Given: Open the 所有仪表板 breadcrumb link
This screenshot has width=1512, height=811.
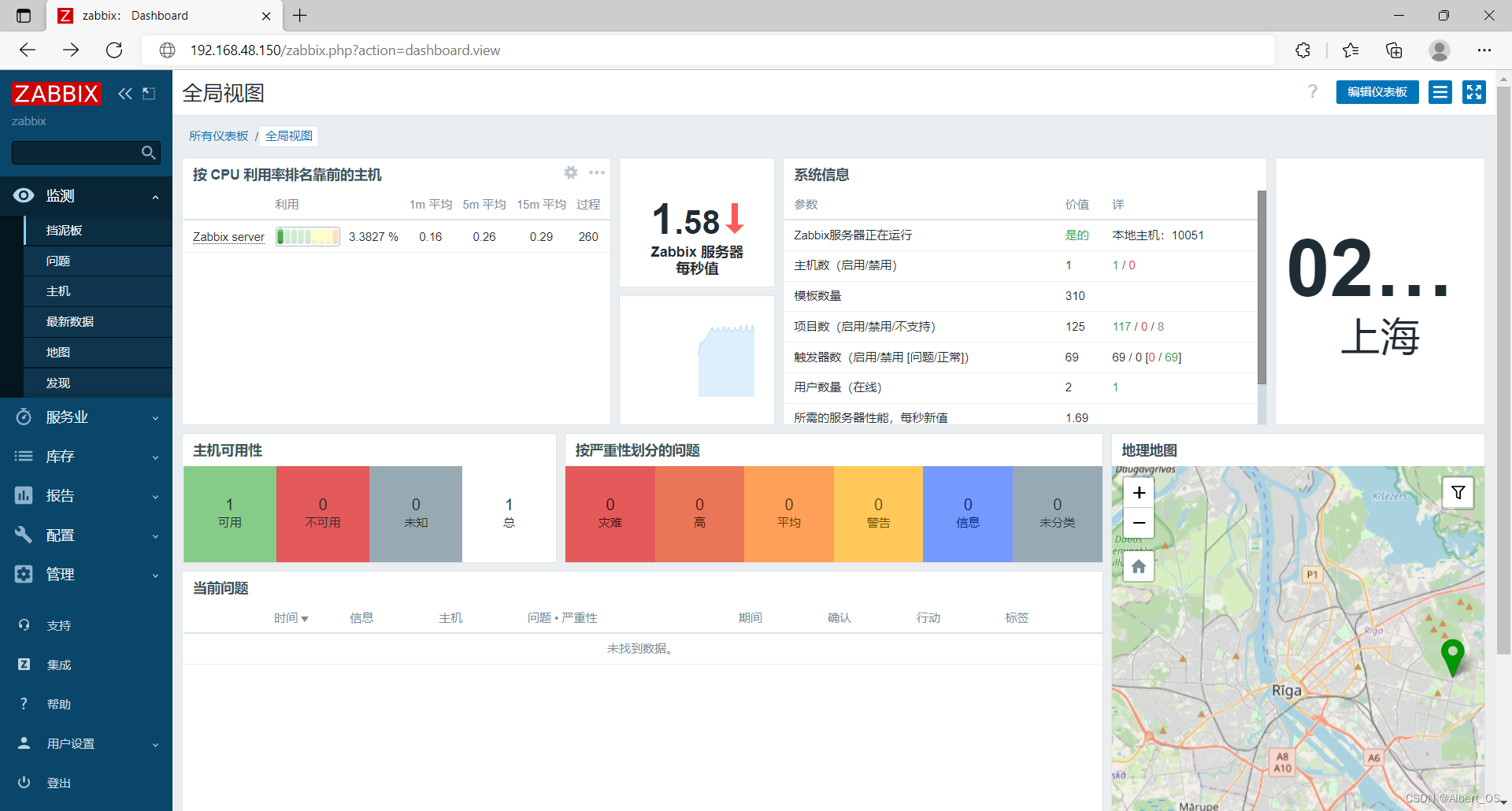Looking at the screenshot, I should tap(218, 136).
